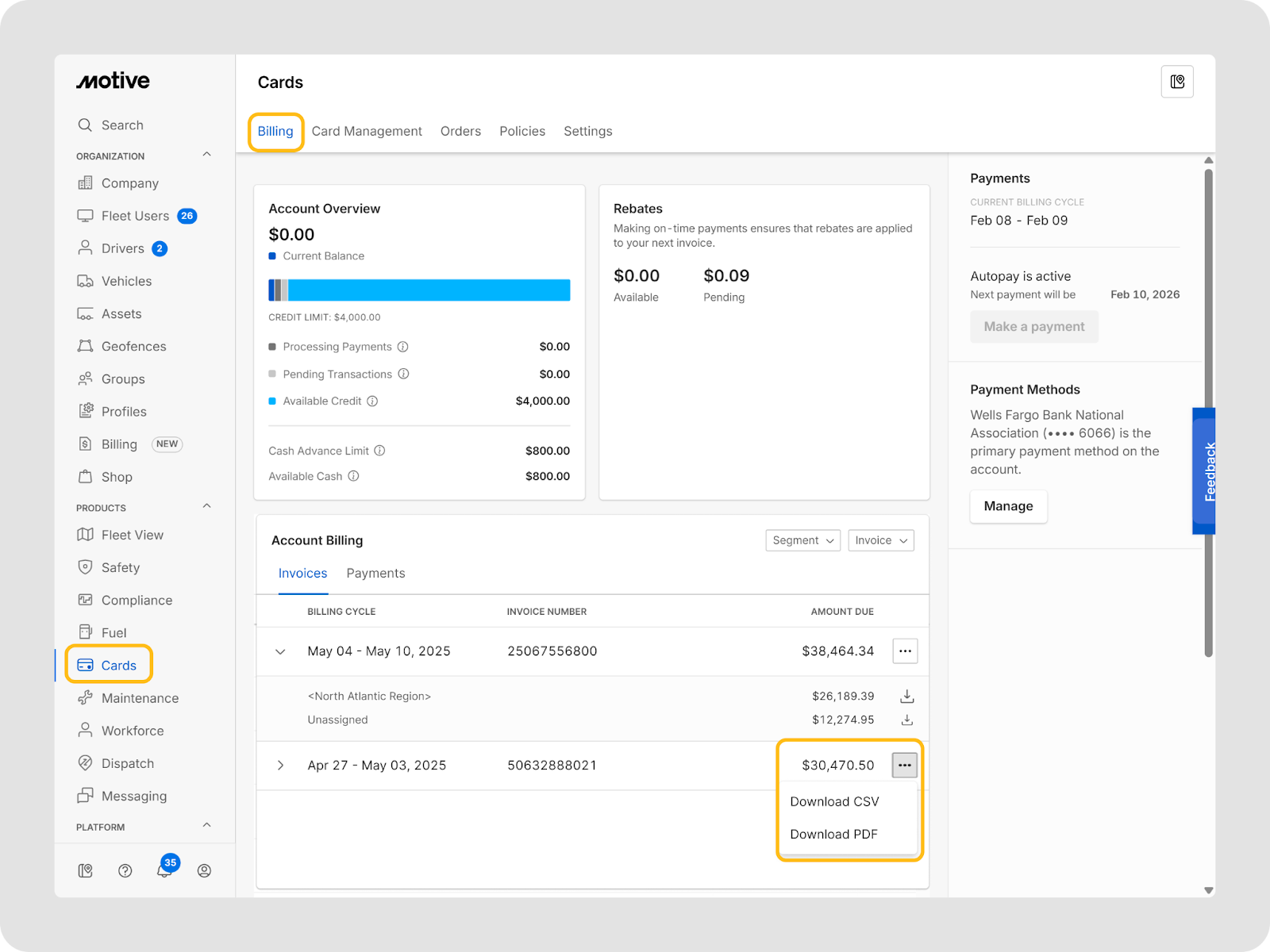1270x952 pixels.
Task: Open the Segment dropdown
Action: coord(802,540)
